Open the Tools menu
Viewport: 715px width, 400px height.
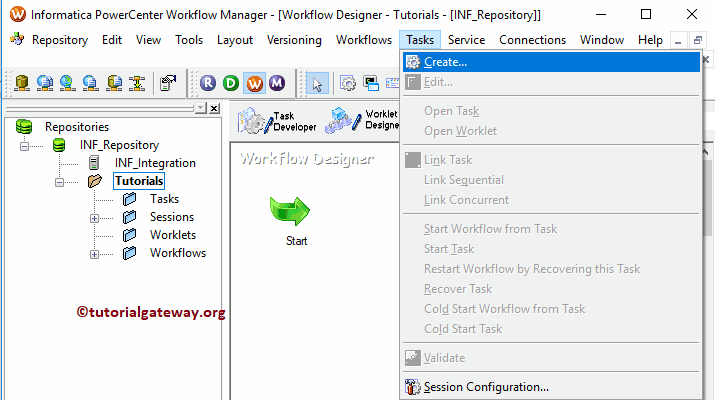[189, 40]
